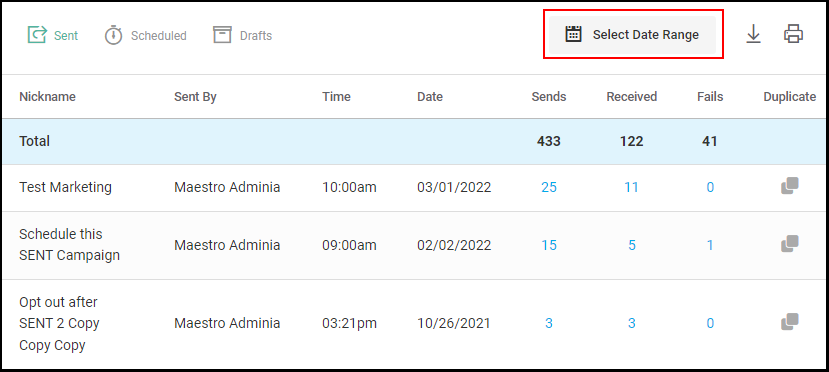
Task: Click the Time column header
Action: (336, 97)
